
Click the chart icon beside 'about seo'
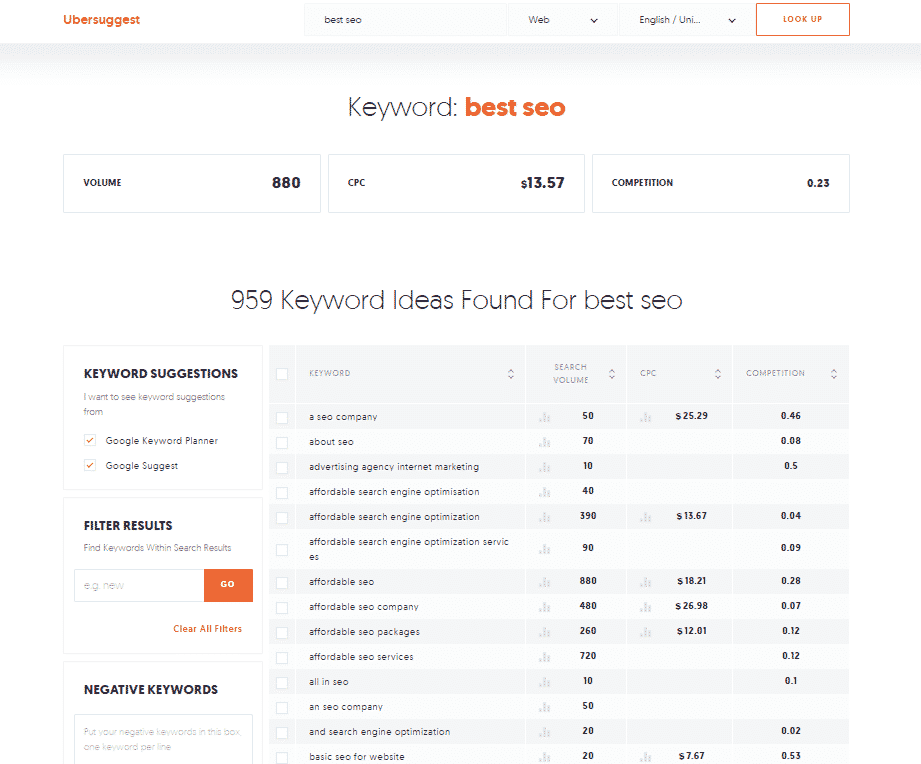click(543, 441)
